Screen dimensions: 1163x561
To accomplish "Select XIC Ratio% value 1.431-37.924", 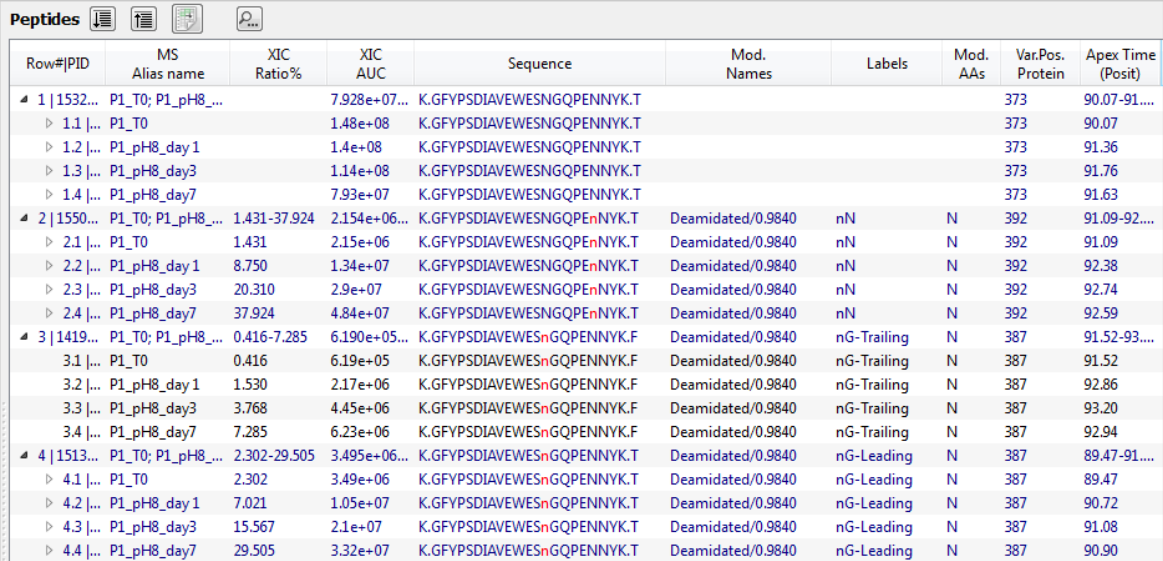I will [x=273, y=218].
